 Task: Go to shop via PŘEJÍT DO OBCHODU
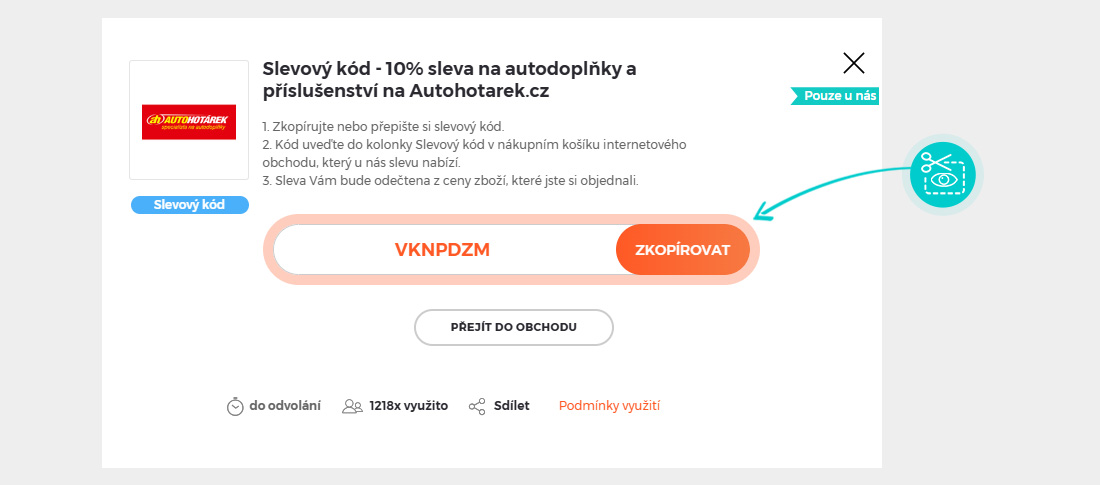click(514, 327)
